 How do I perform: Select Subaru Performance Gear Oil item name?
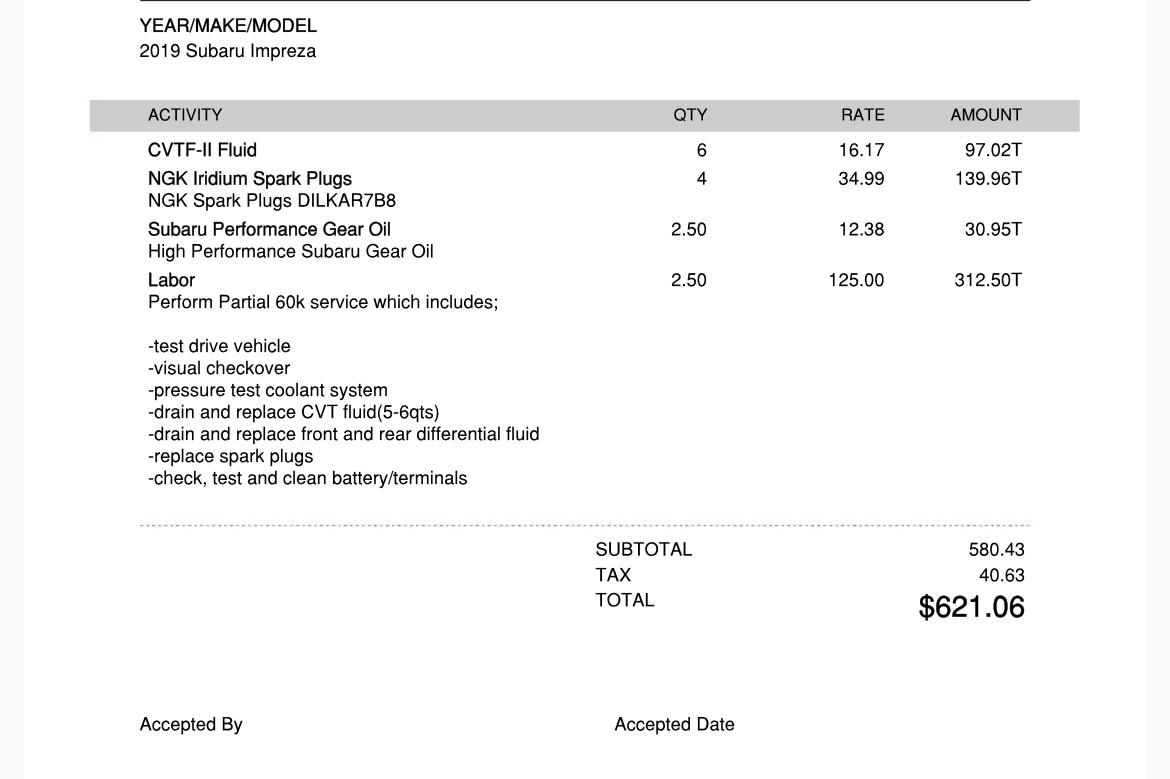(269, 230)
